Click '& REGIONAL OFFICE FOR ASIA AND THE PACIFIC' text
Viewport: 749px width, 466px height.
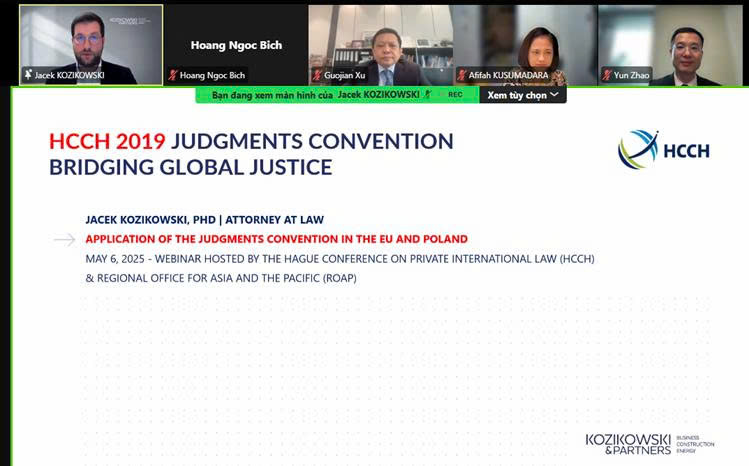221,278
